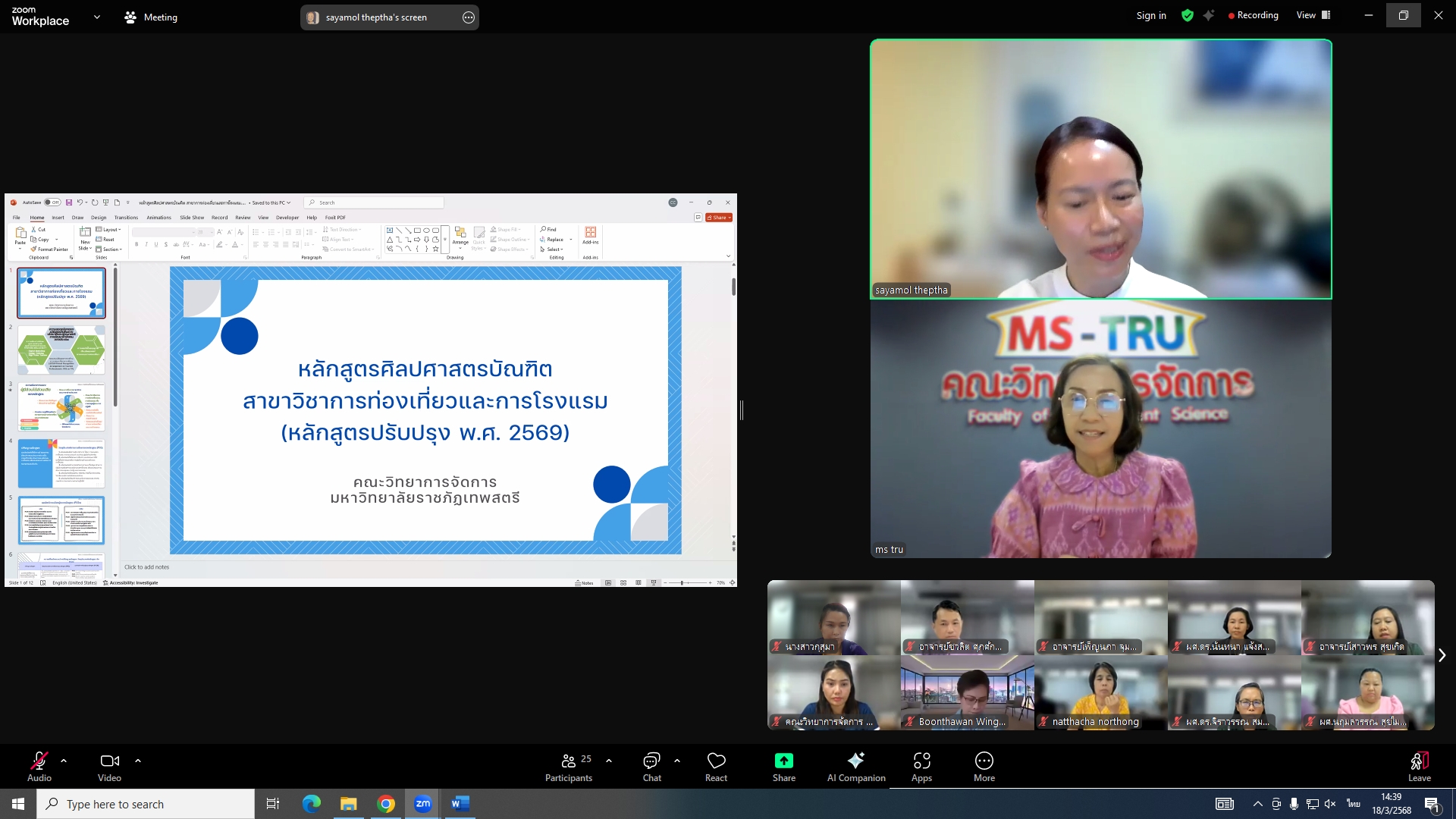Open the View layout menu
The image size is (1456, 819).
(x=1313, y=15)
